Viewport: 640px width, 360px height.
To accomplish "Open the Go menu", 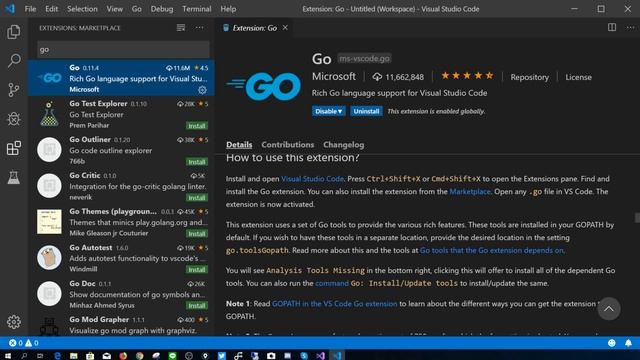I will tap(136, 9).
